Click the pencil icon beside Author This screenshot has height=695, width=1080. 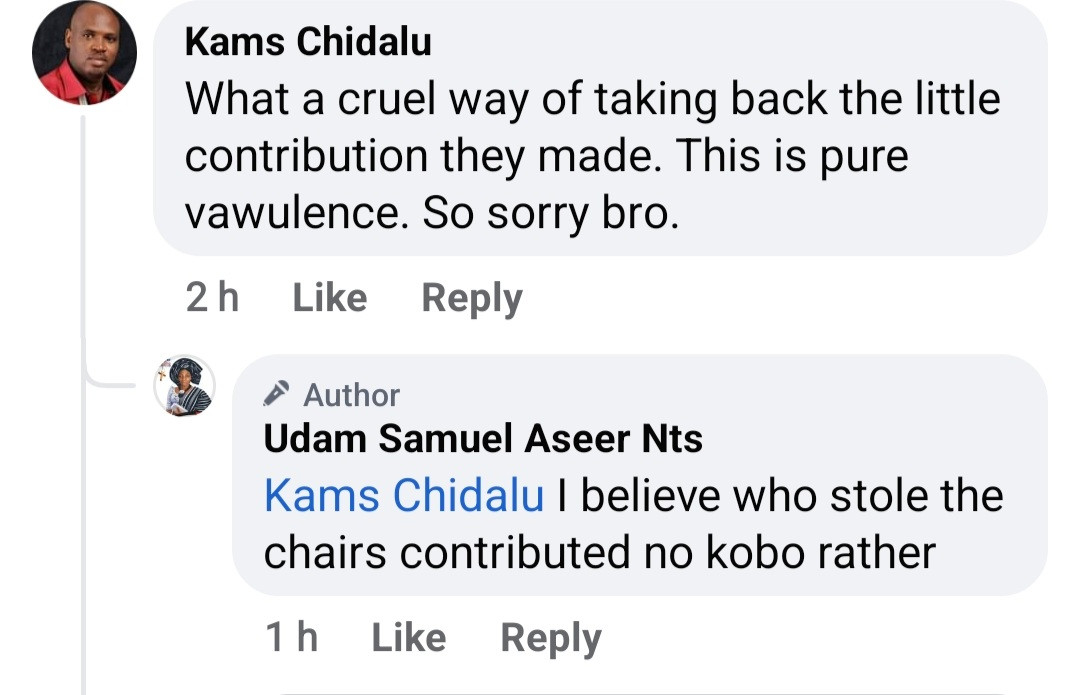278,395
